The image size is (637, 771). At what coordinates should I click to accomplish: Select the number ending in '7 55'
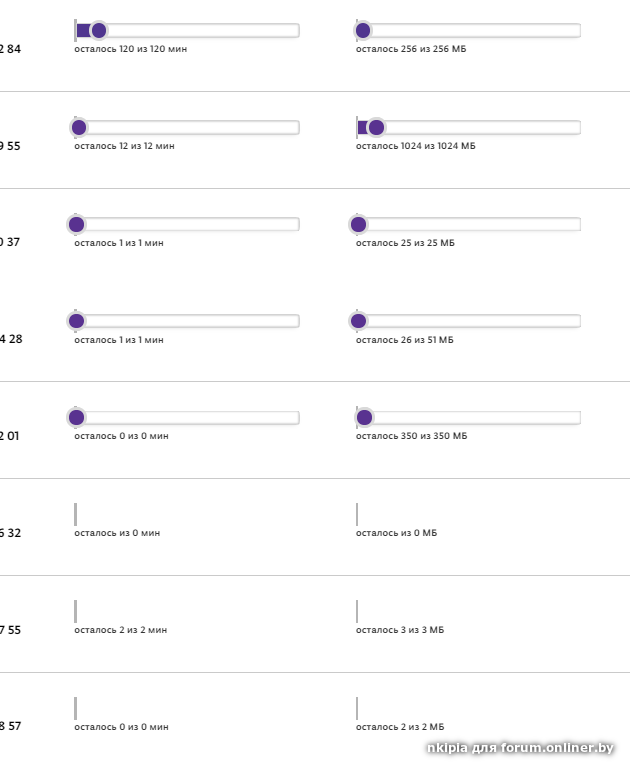[x=10, y=630]
